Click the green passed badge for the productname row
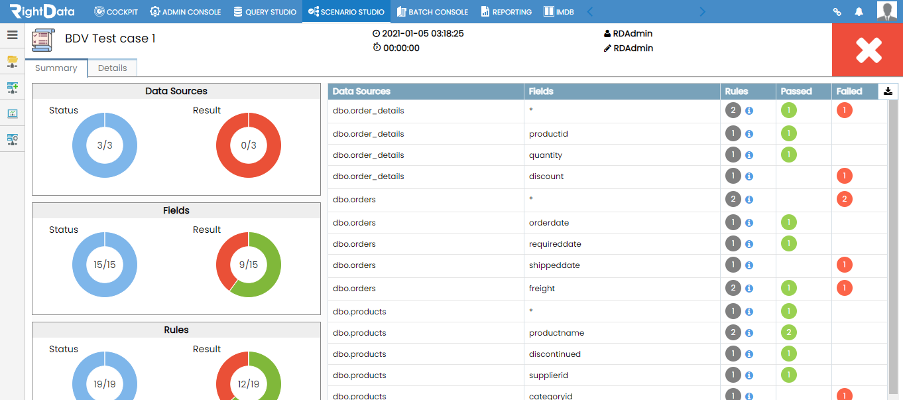Image resolution: width=904 pixels, height=400 pixels. (x=789, y=331)
